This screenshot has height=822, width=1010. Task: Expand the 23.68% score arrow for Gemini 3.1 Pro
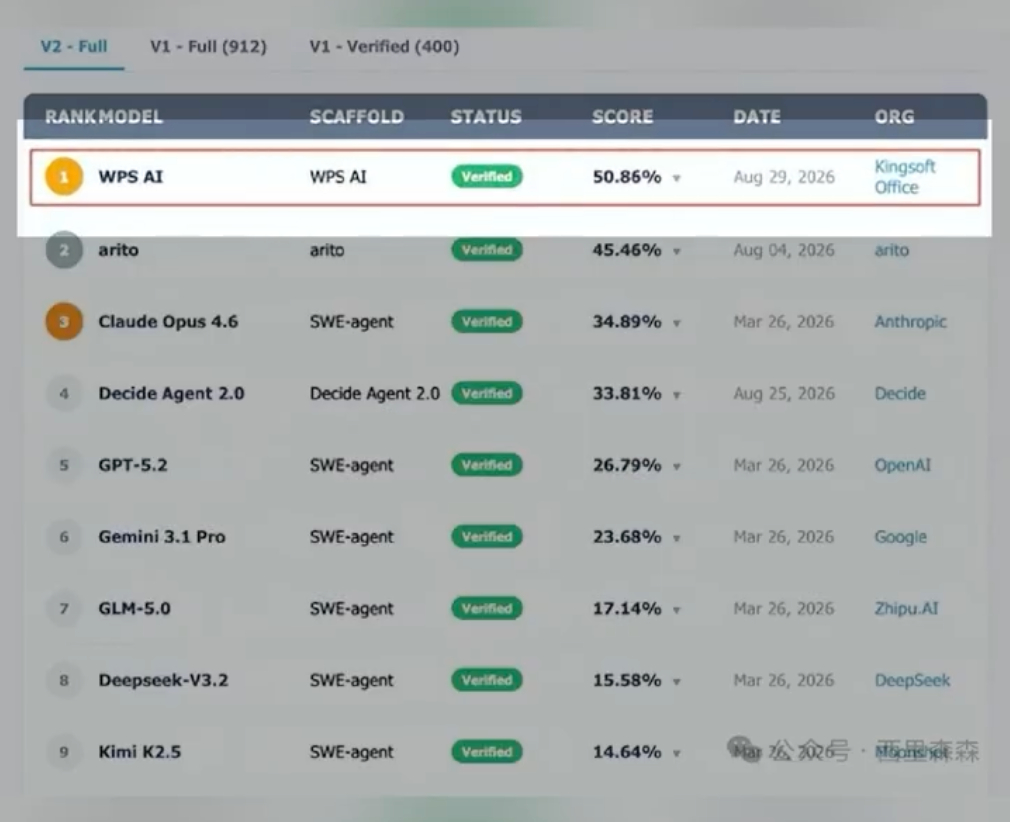pyautogui.click(x=676, y=539)
